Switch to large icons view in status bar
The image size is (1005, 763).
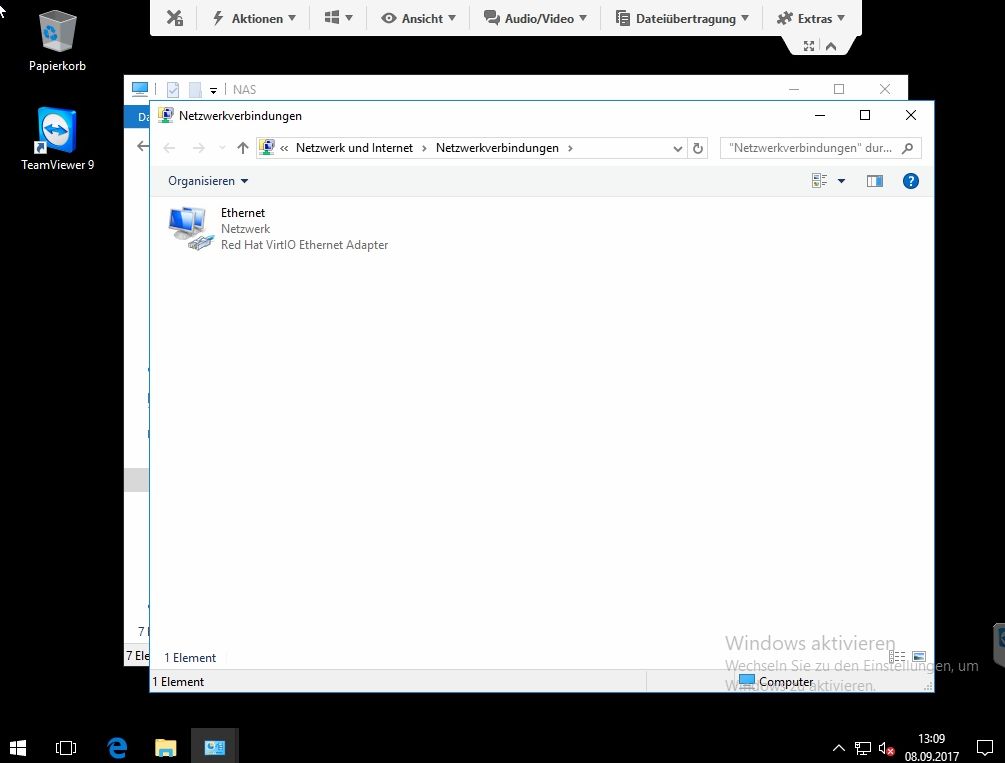click(x=918, y=657)
